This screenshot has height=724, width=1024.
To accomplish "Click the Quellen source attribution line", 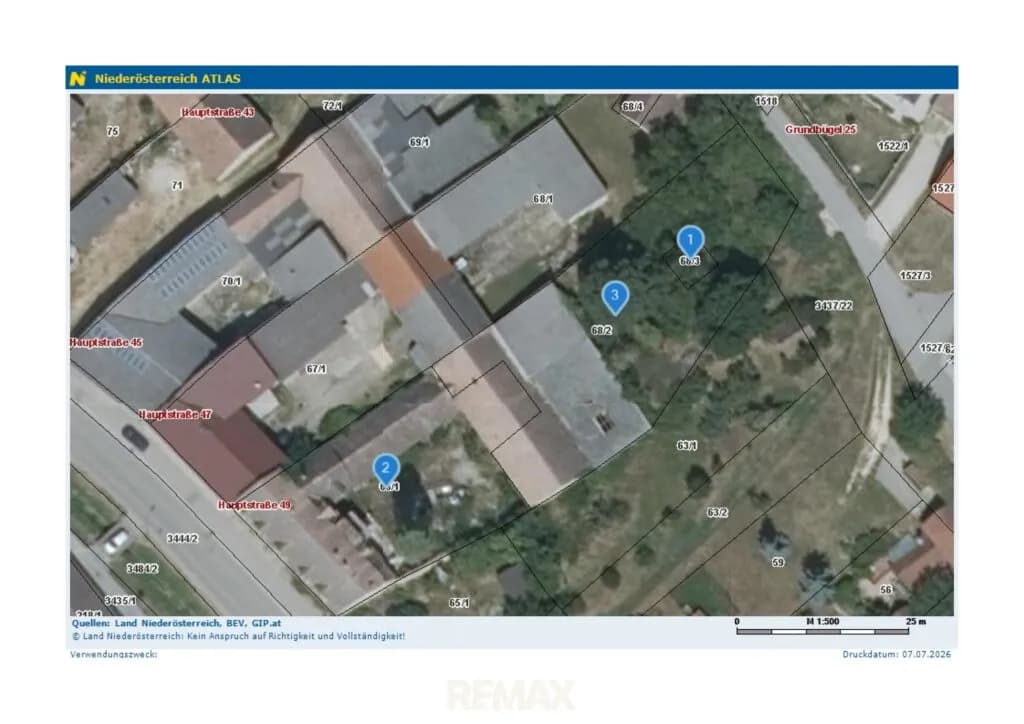I will point(176,623).
